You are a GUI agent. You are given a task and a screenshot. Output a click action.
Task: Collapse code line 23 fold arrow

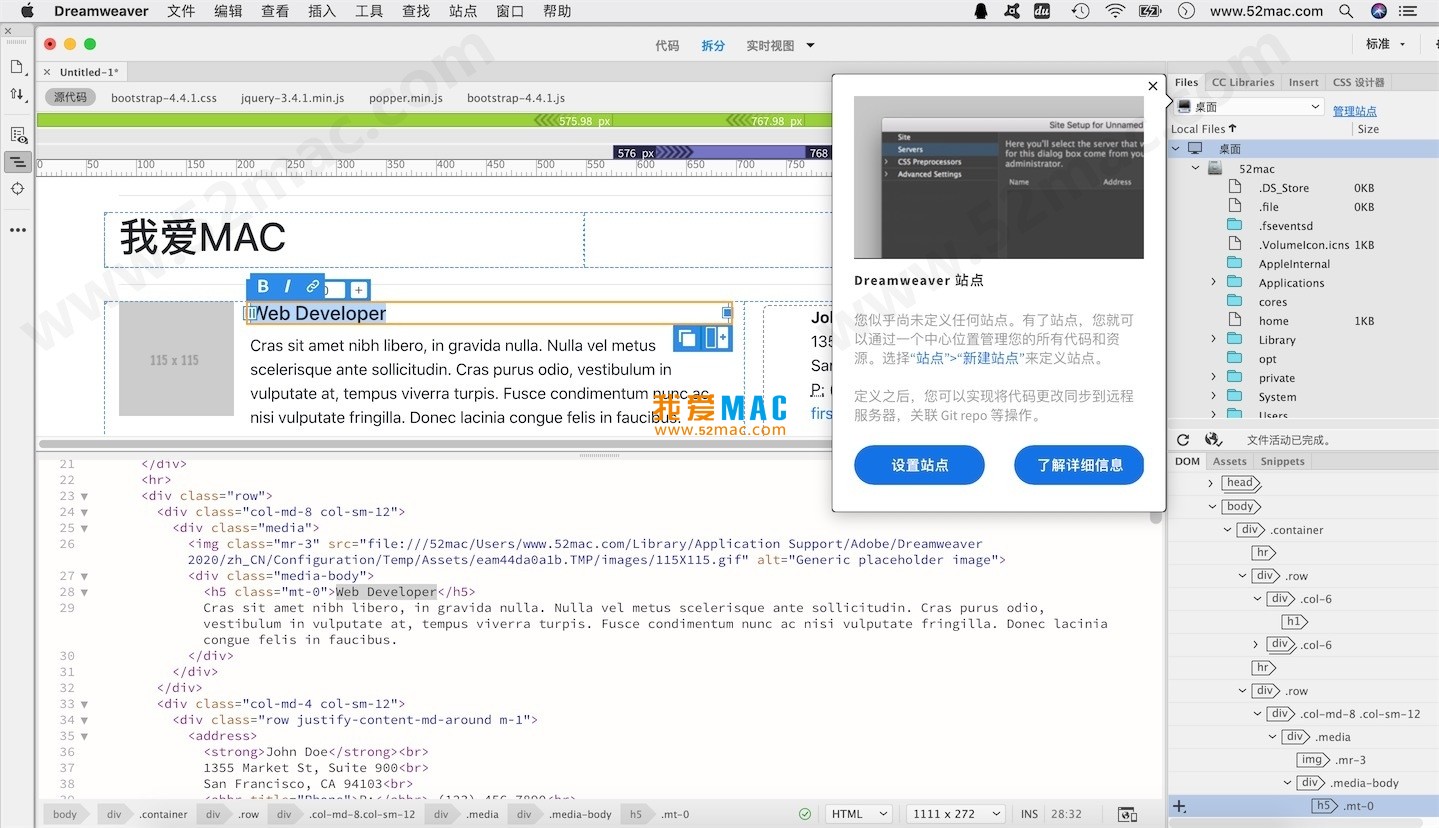point(84,496)
